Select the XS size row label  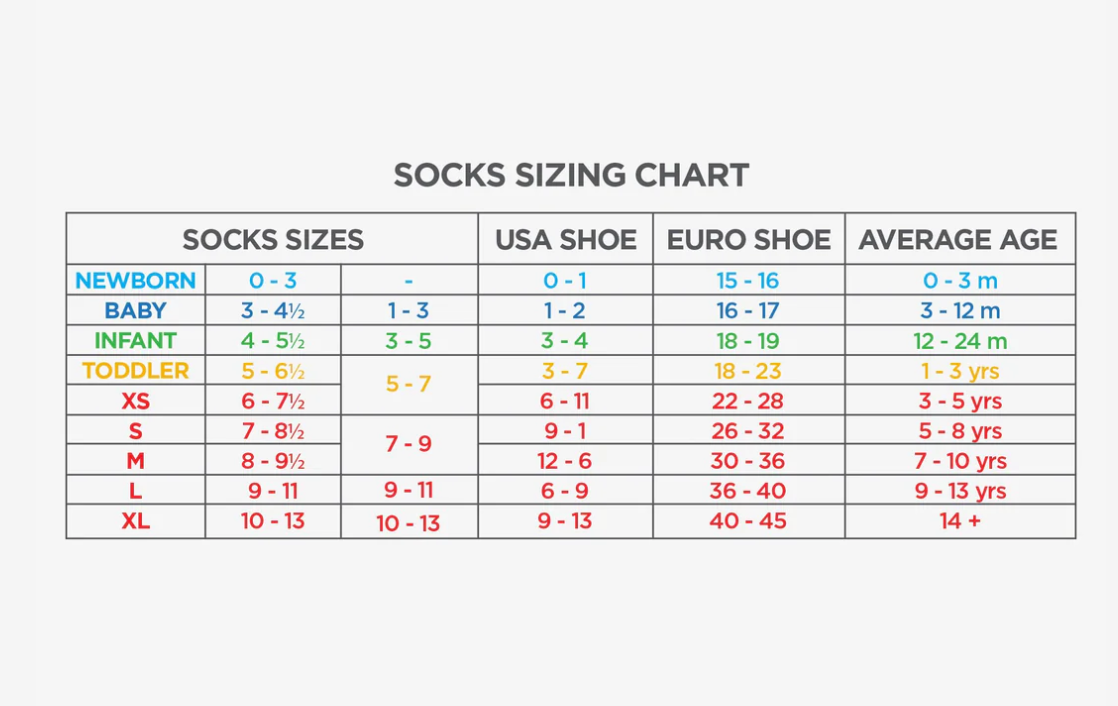(136, 401)
